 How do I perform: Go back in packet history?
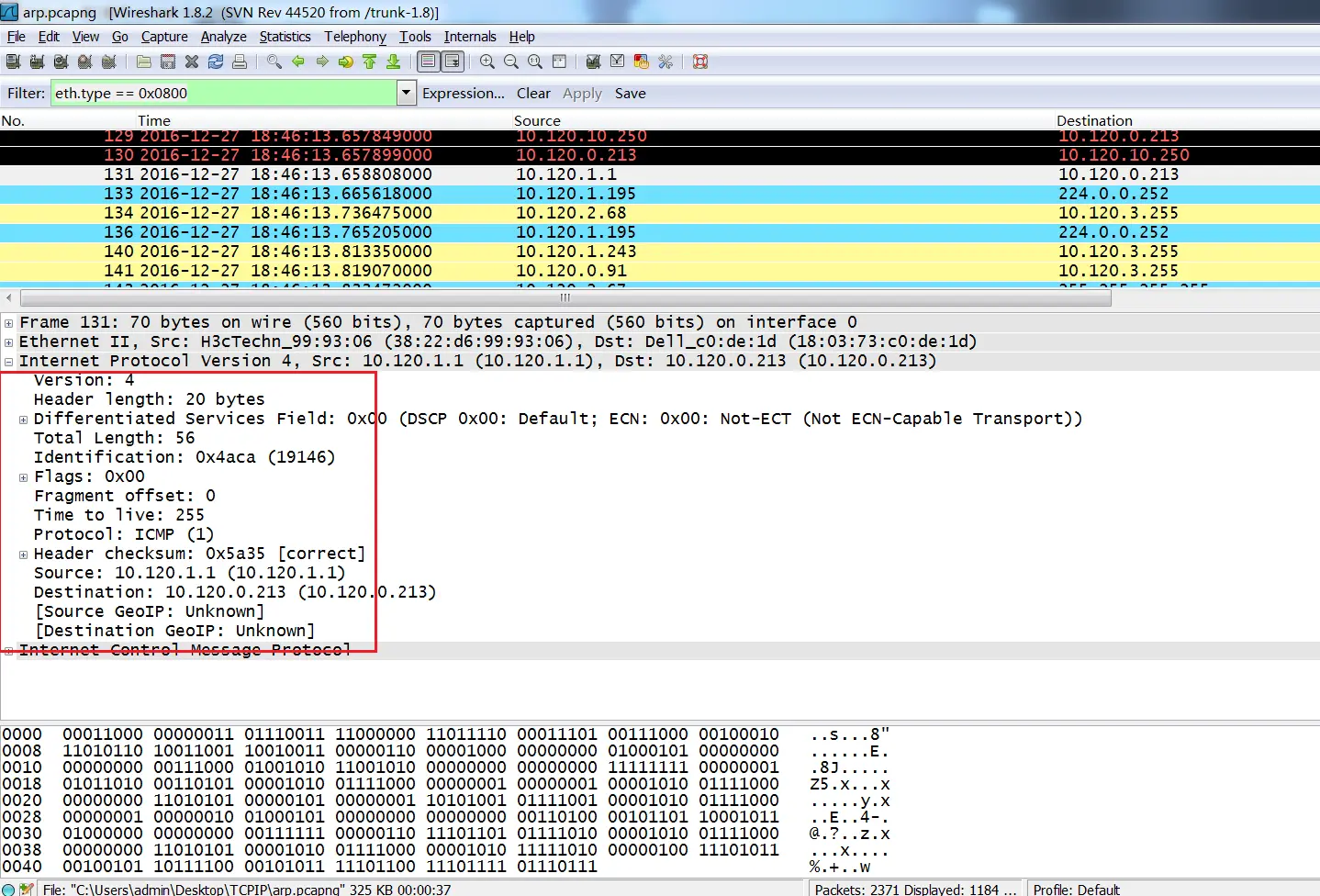click(298, 62)
